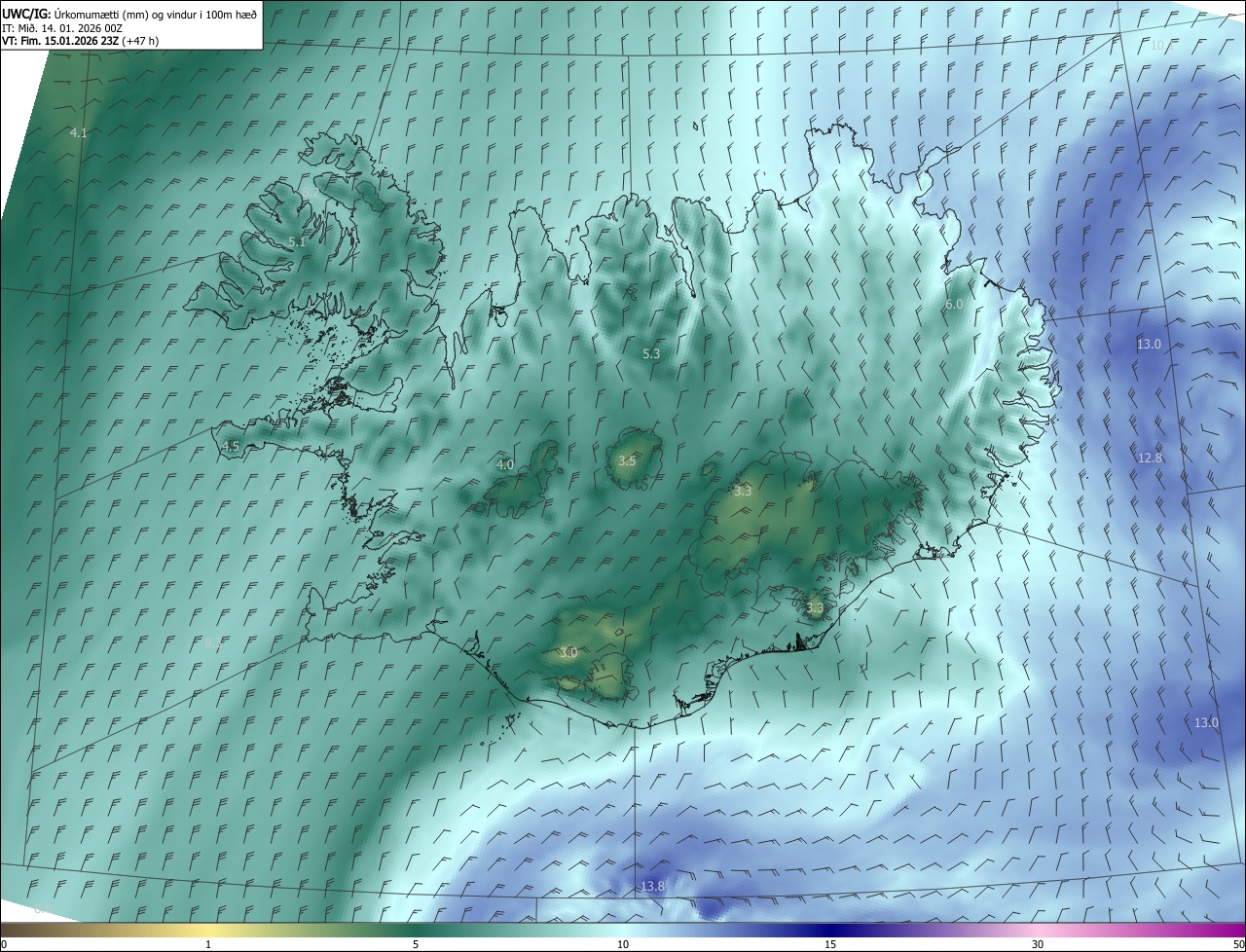Click the '4.1' value label on the map
Viewport: 1246px width, 952px height.
(x=79, y=133)
